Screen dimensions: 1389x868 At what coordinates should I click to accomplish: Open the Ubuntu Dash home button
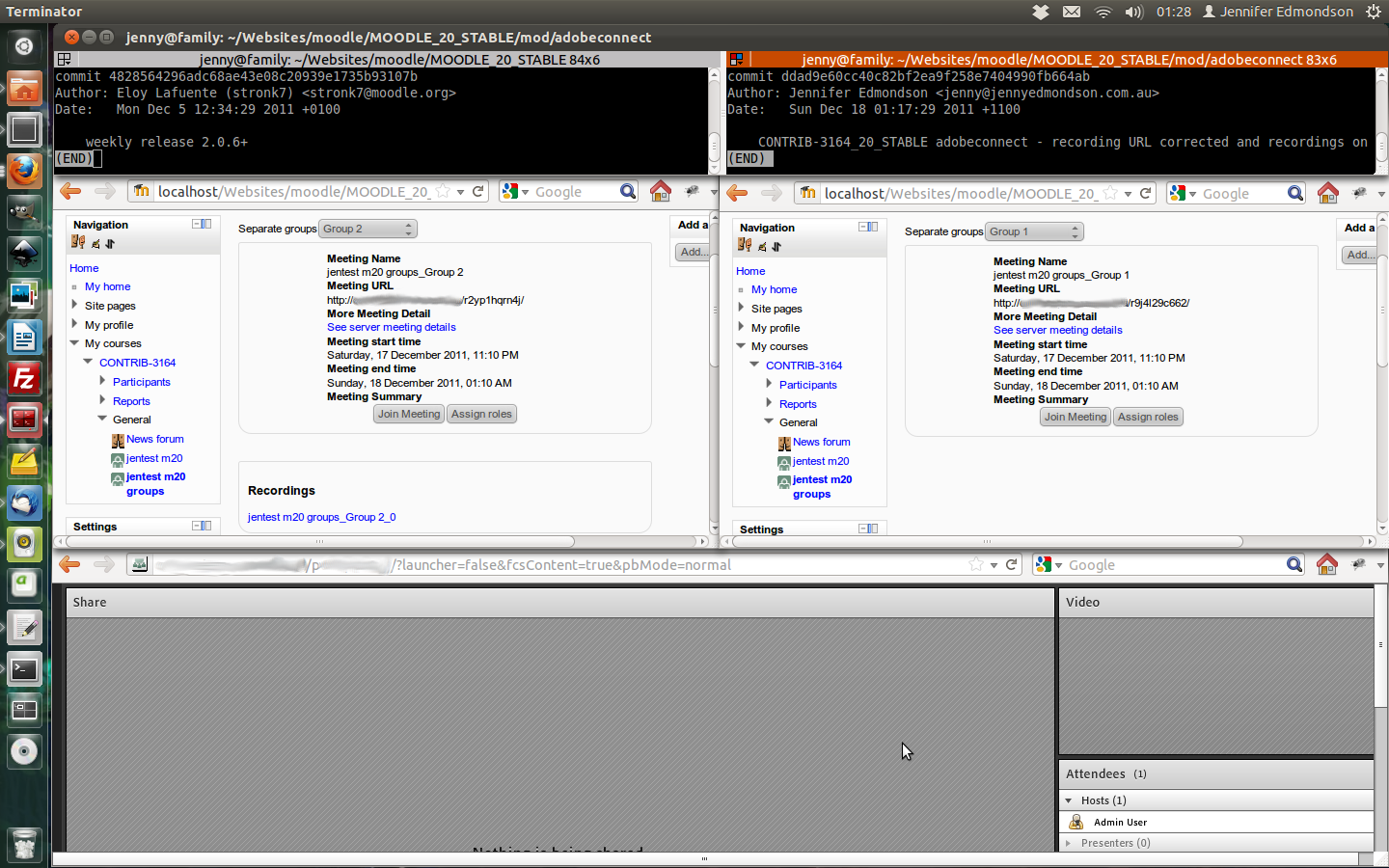(x=24, y=46)
